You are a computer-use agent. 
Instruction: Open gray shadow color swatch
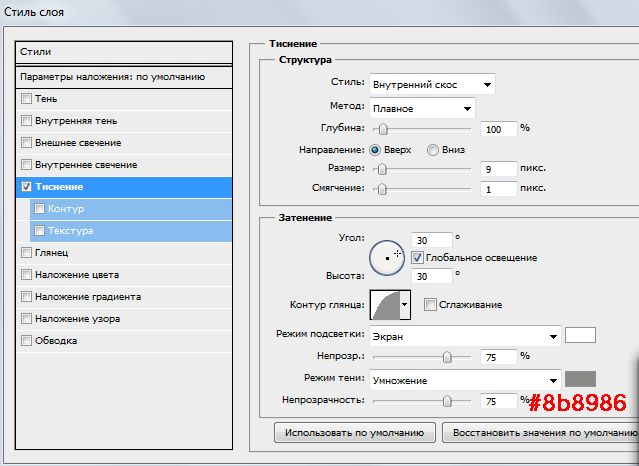[580, 379]
